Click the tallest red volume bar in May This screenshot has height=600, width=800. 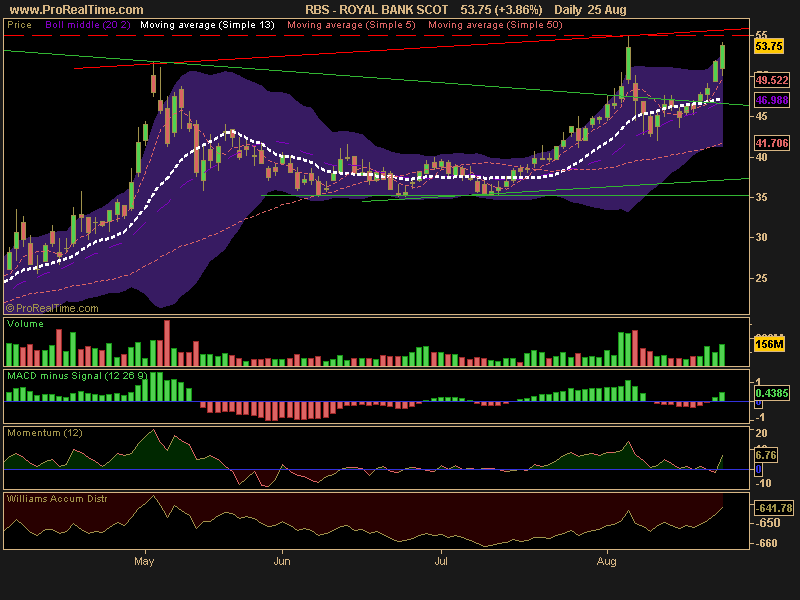(167, 343)
